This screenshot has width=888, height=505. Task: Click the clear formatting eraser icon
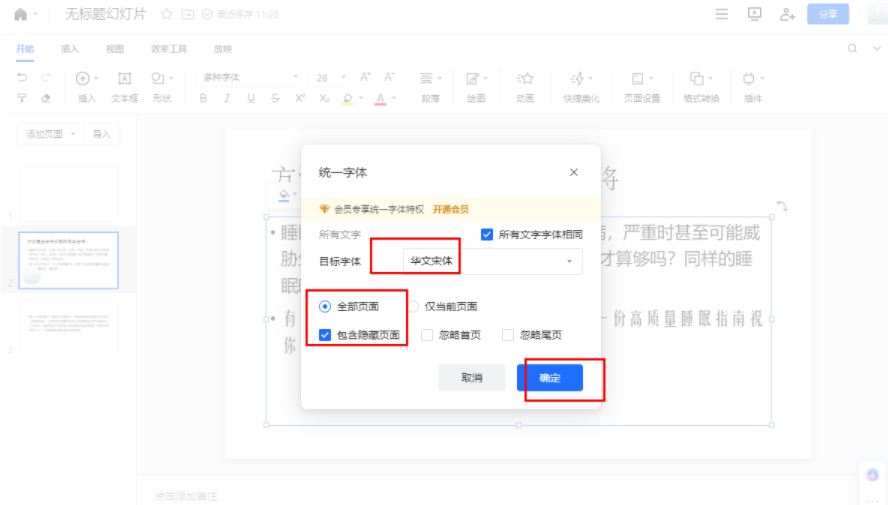pos(46,98)
